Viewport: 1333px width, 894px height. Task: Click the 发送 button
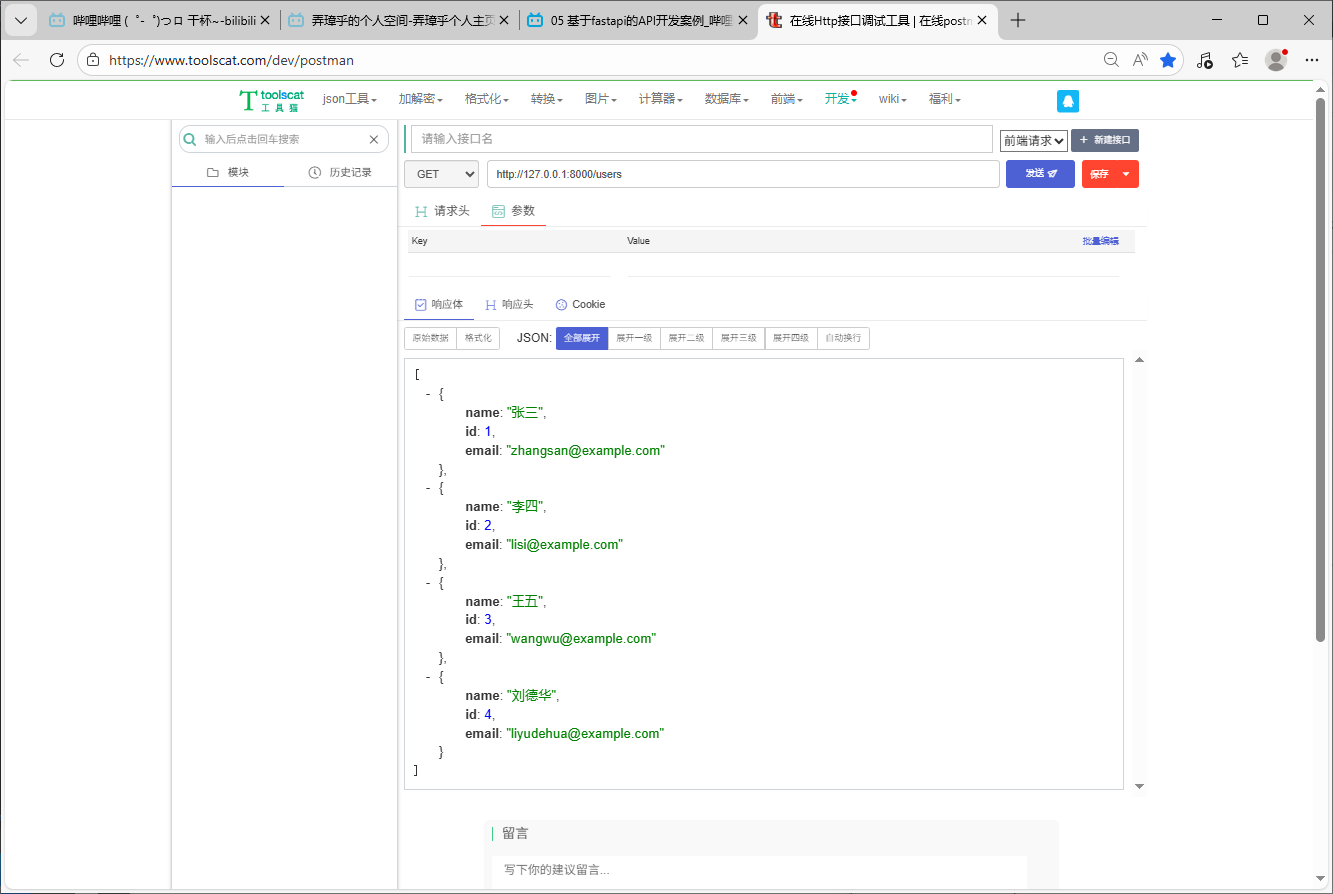(x=1040, y=174)
